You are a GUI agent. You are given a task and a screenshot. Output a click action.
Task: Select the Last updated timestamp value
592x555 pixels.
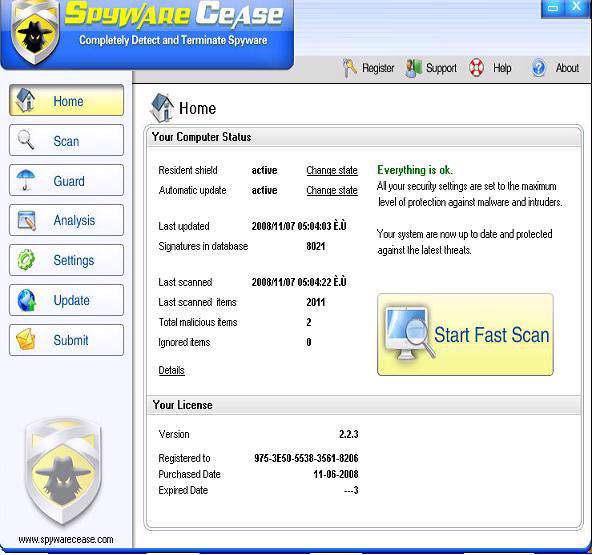pyautogui.click(x=299, y=226)
